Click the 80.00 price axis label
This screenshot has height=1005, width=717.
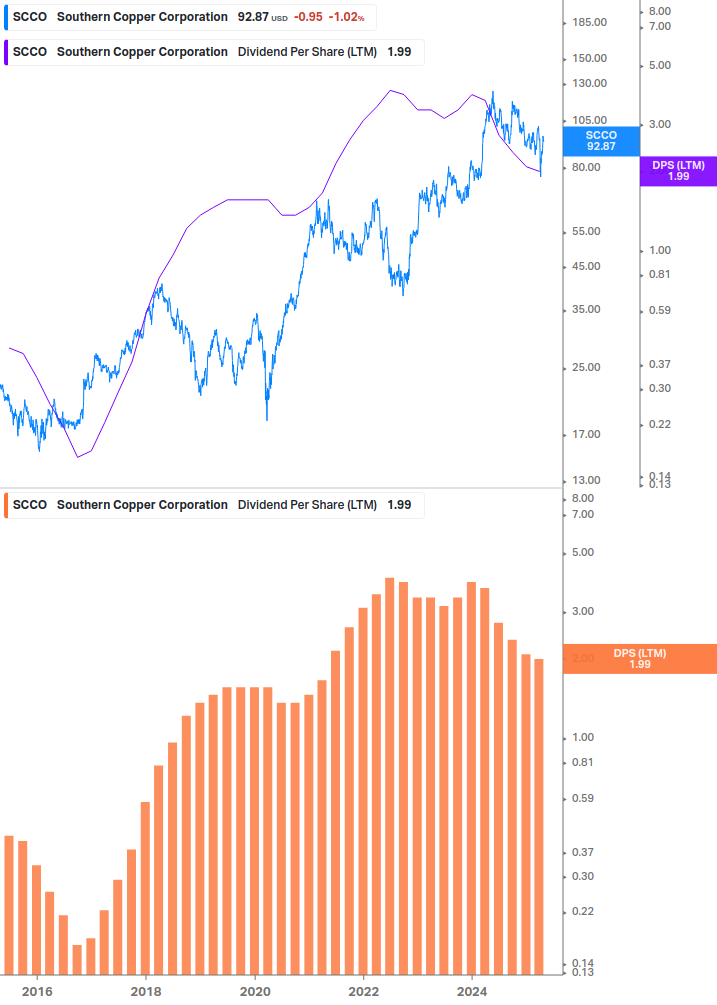[586, 167]
